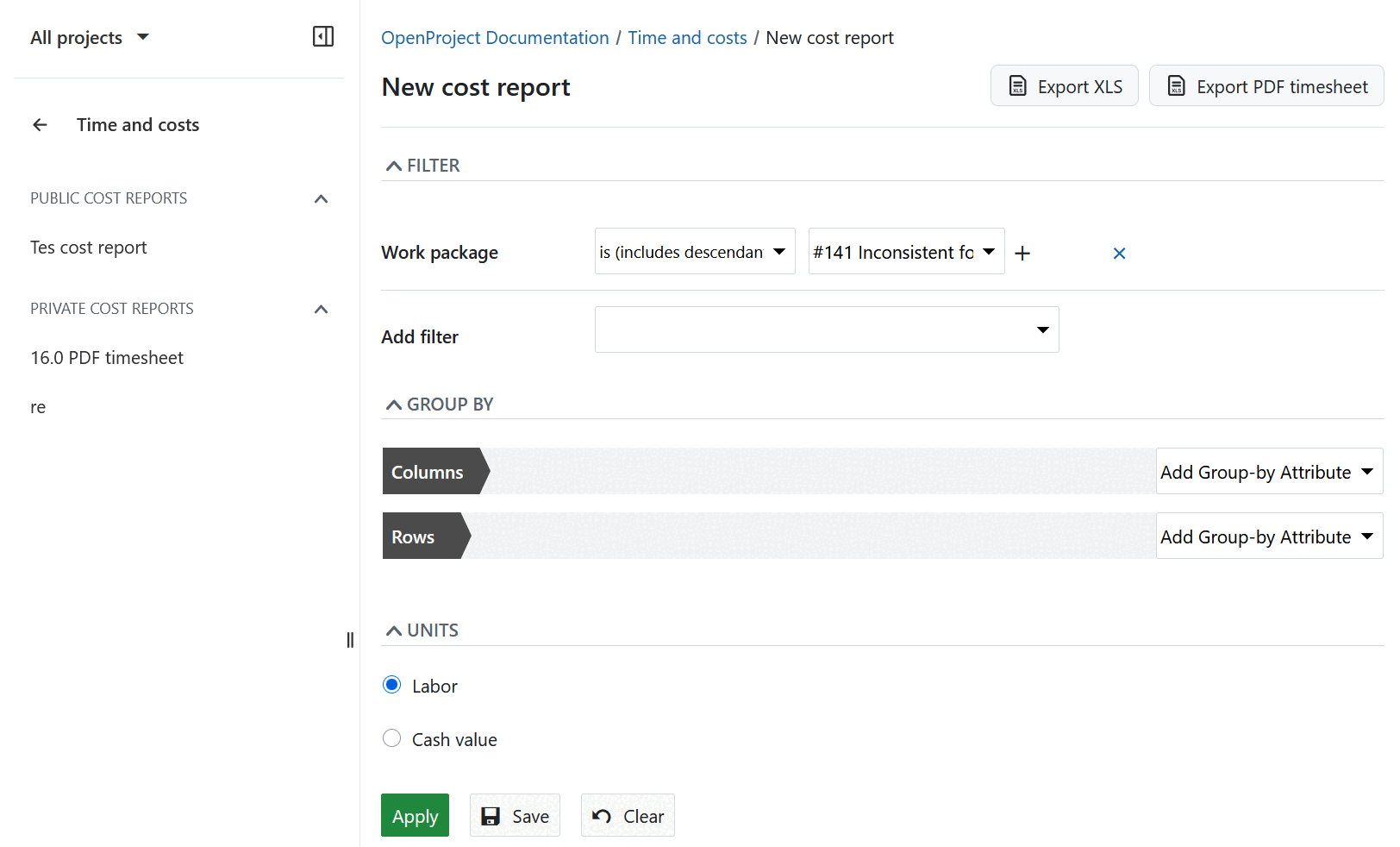Screen dimensions: 1400x847
Task: Navigate to Time and costs breadcrumb
Action: (x=687, y=37)
